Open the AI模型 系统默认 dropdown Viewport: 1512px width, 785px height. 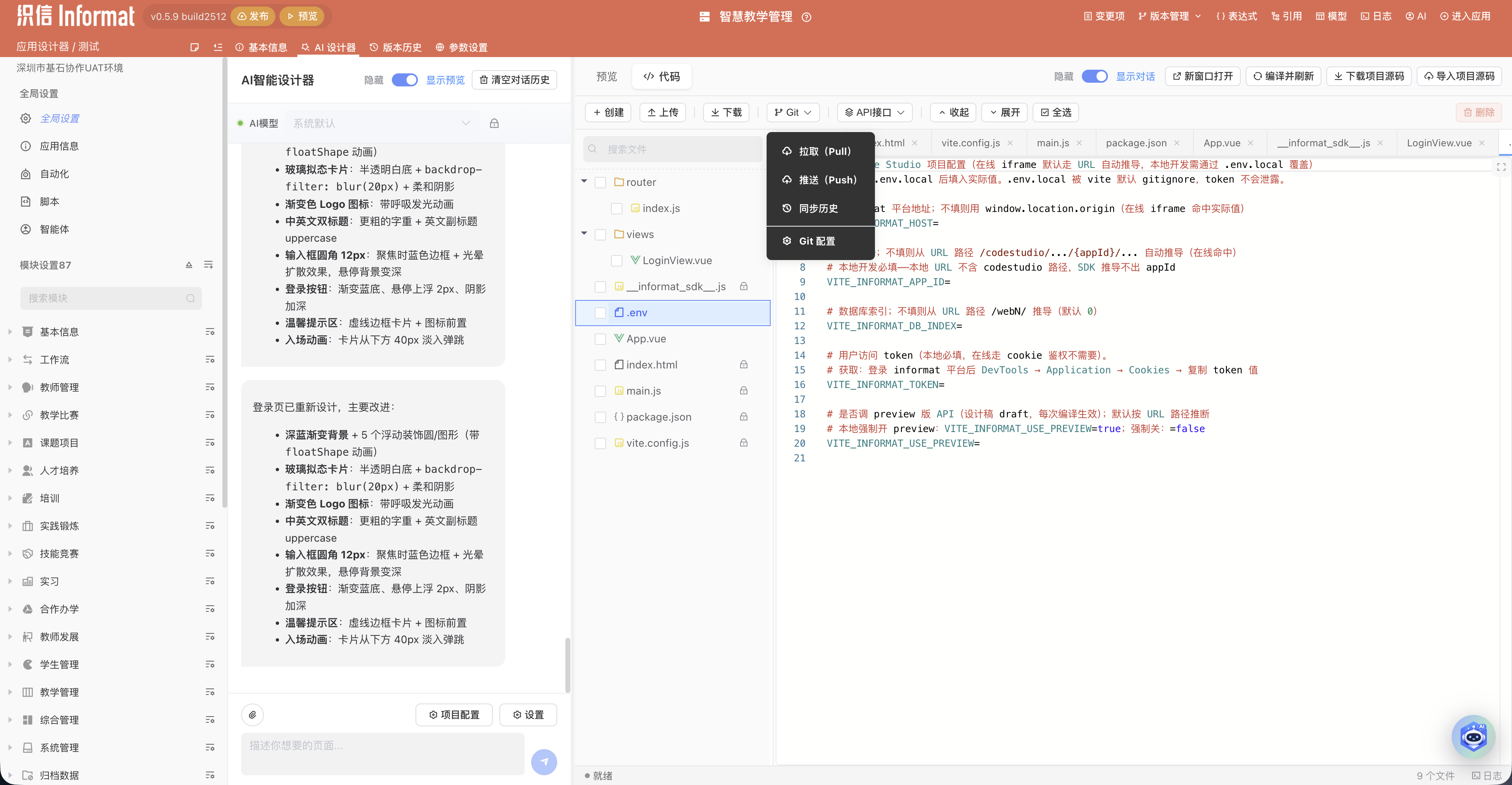point(382,123)
